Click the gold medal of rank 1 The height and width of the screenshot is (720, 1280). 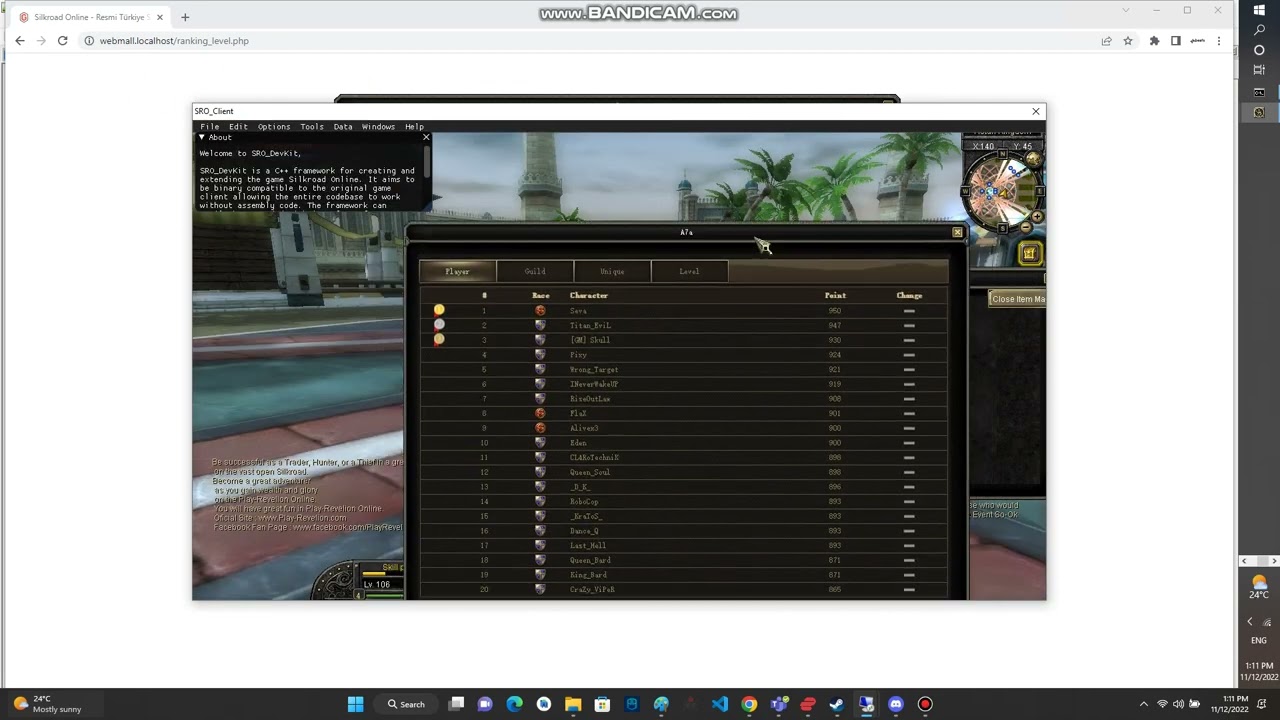pos(439,310)
